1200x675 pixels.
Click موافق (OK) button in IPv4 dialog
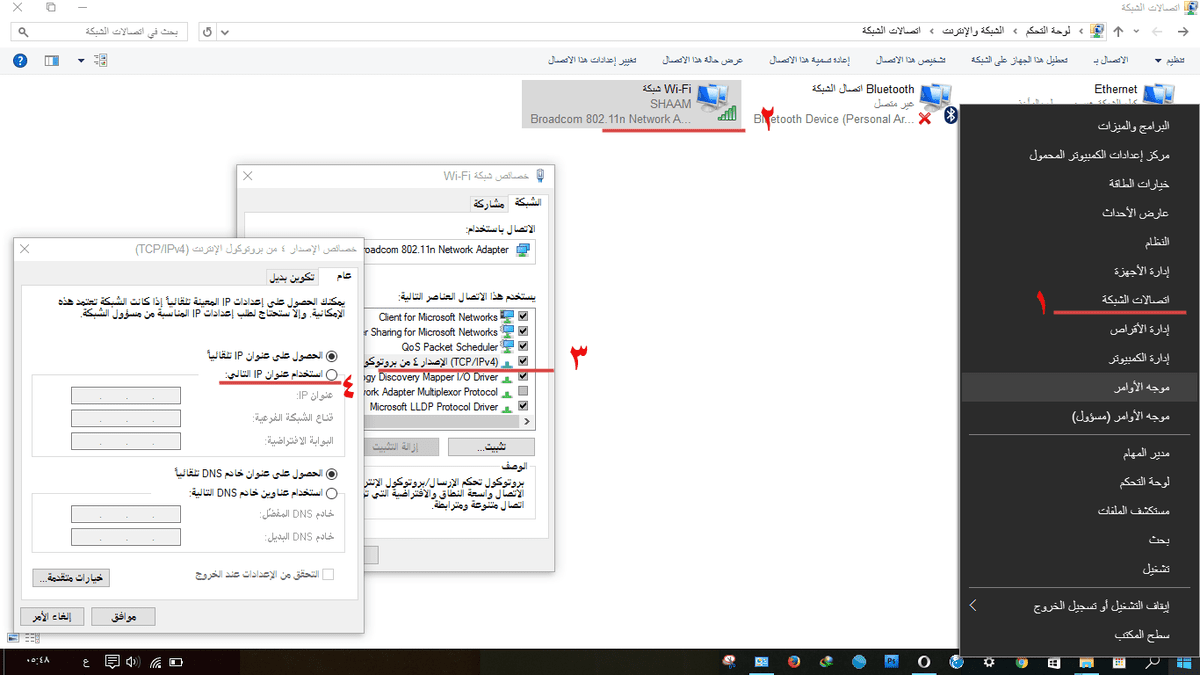coord(124,616)
